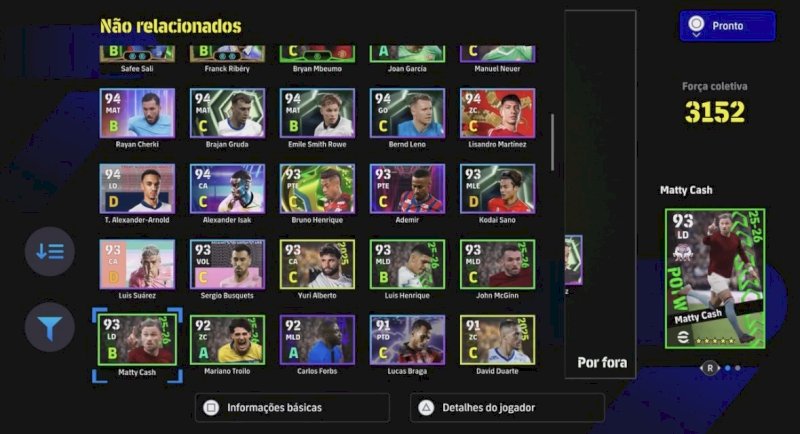The width and height of the screenshot is (800, 434).
Task: Select the Lisandro Martínez player card
Action: coord(497,113)
